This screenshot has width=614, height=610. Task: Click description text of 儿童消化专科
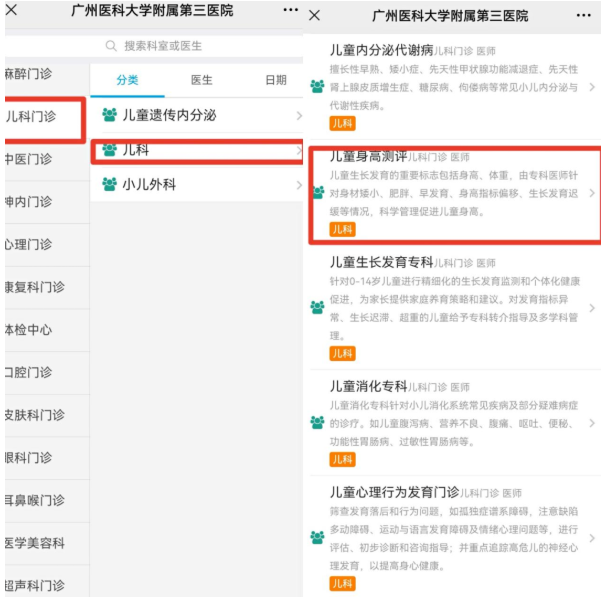click(454, 424)
